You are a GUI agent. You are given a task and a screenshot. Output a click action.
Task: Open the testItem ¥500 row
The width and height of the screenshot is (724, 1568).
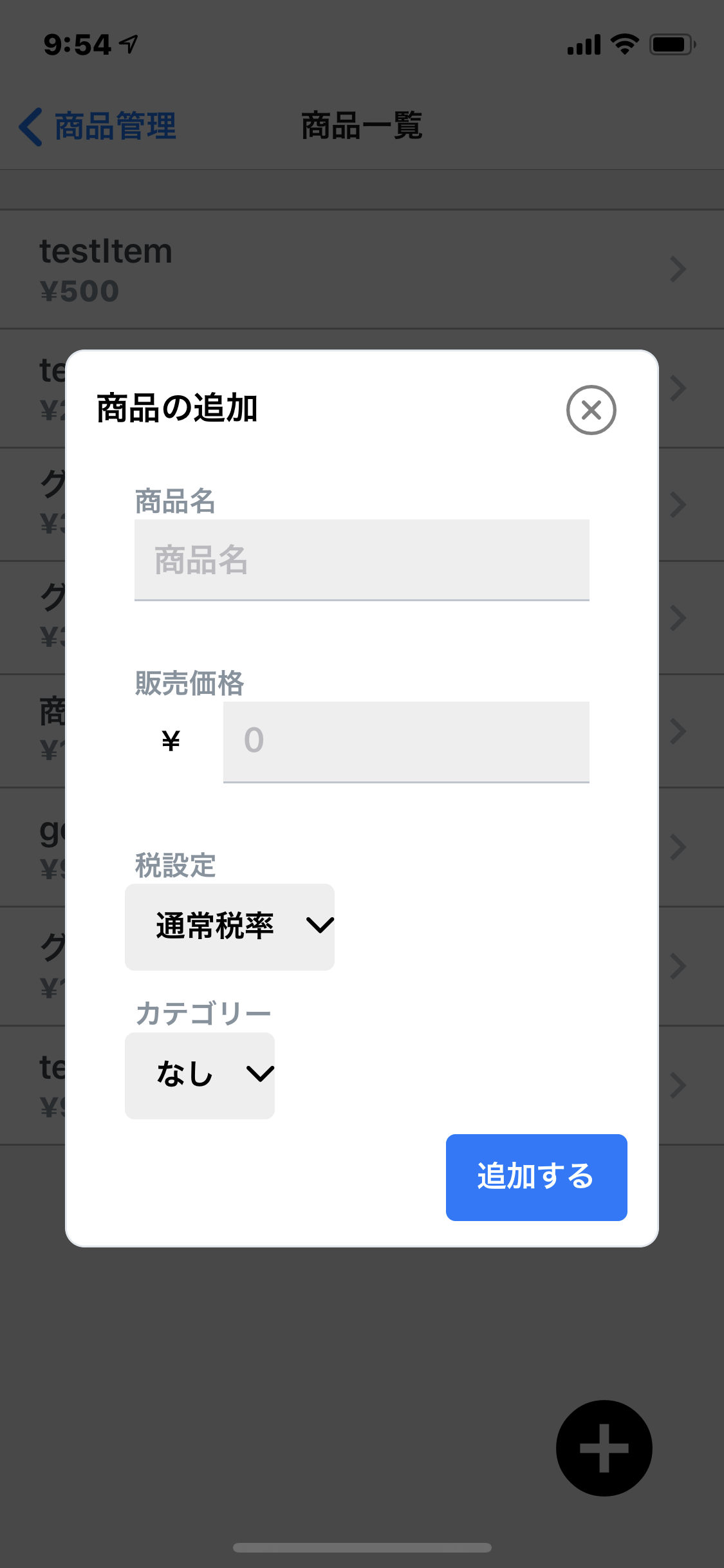(x=322, y=269)
